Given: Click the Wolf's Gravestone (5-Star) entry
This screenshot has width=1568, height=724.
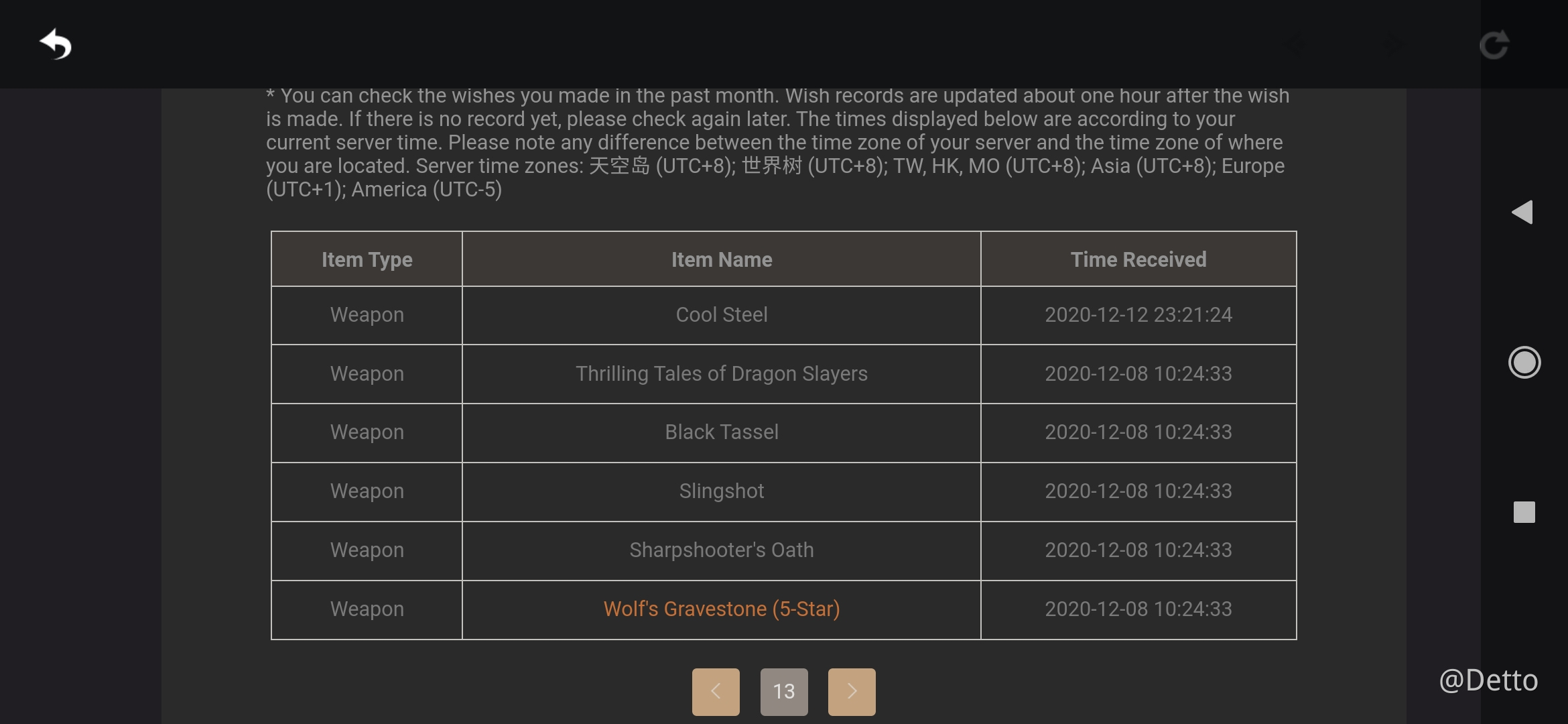Looking at the screenshot, I should 721,609.
